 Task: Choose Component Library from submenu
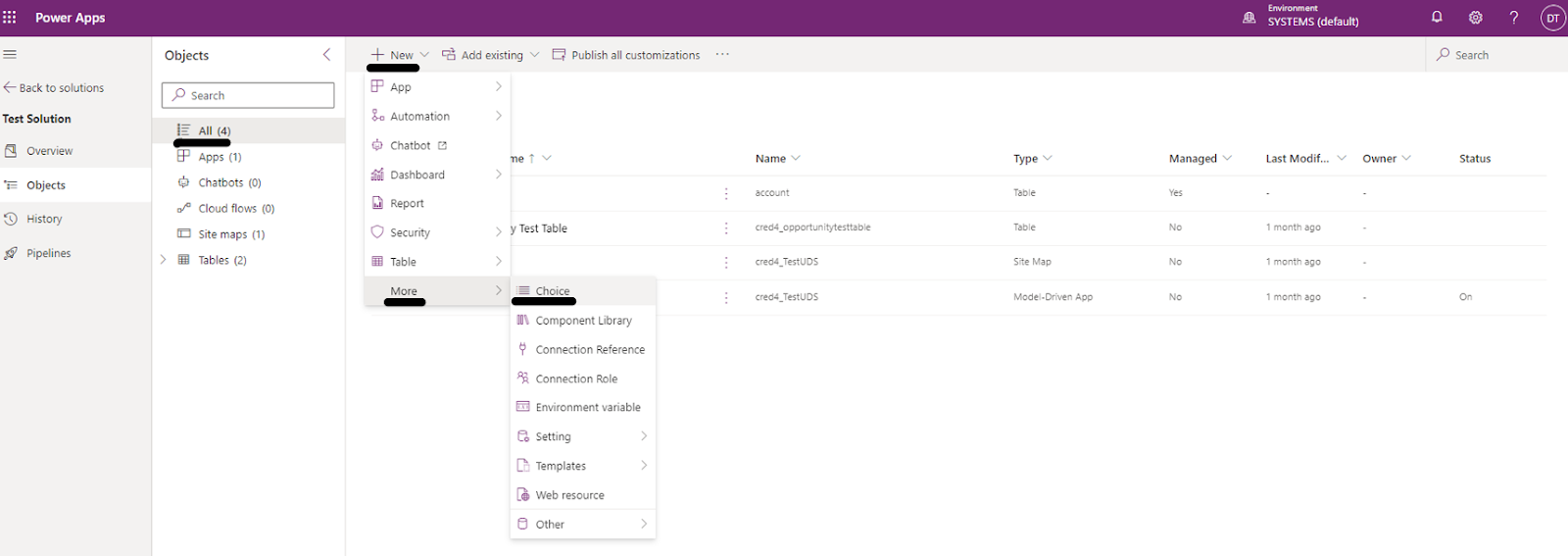click(583, 321)
